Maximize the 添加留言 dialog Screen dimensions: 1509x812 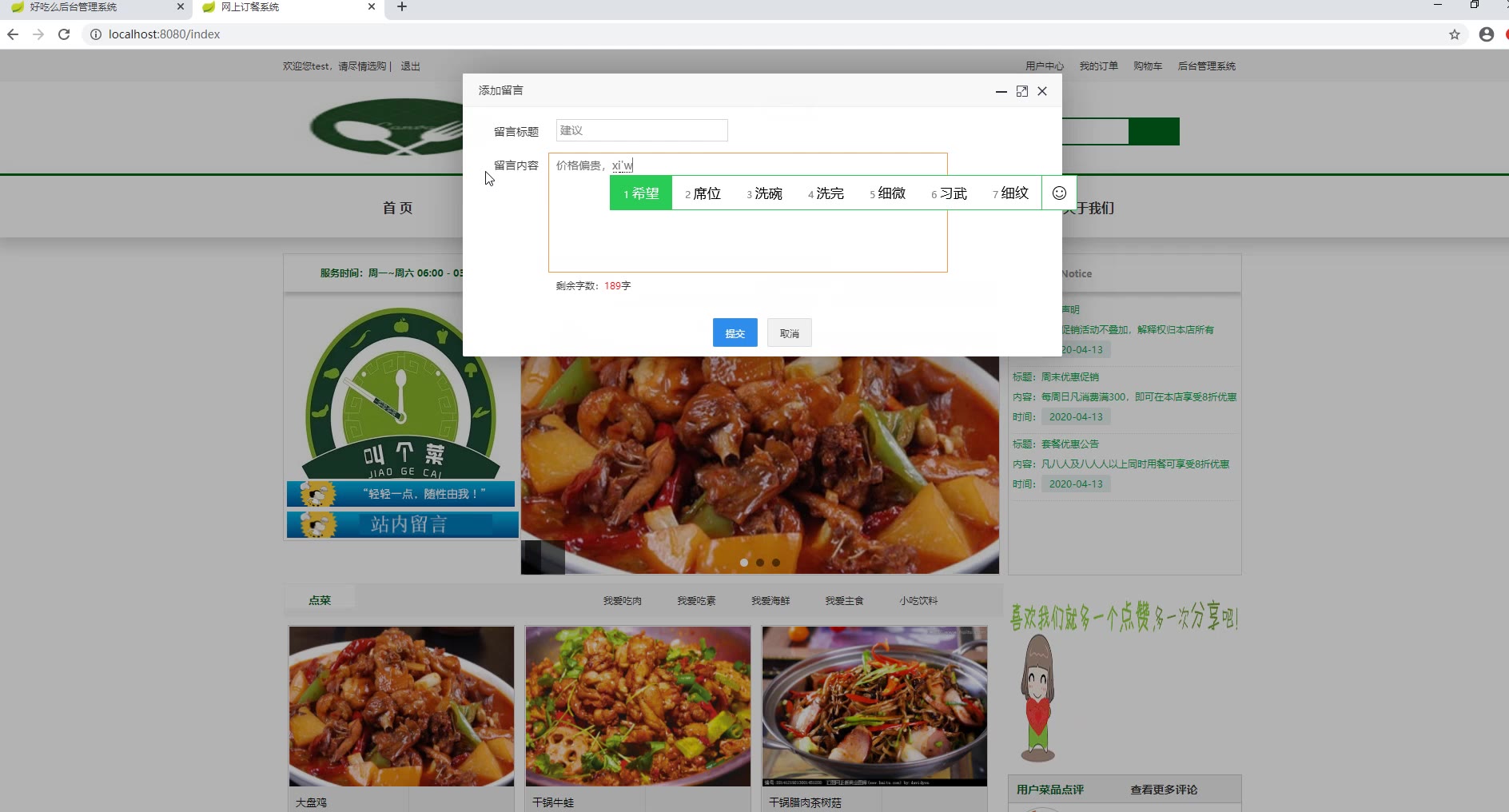pos(1021,91)
